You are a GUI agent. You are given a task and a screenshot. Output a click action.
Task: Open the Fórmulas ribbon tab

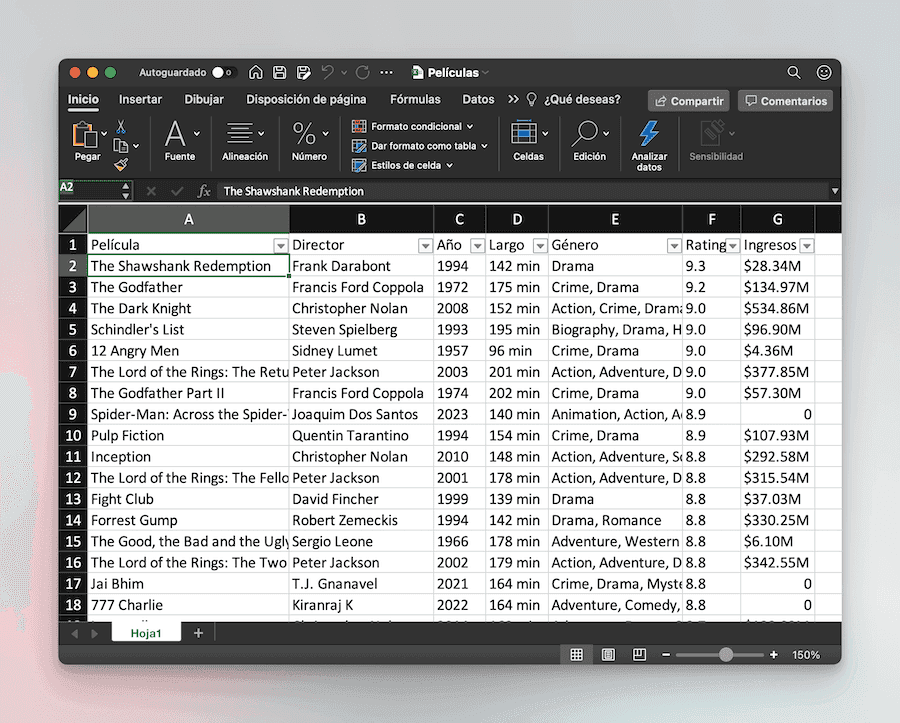[x=415, y=99]
